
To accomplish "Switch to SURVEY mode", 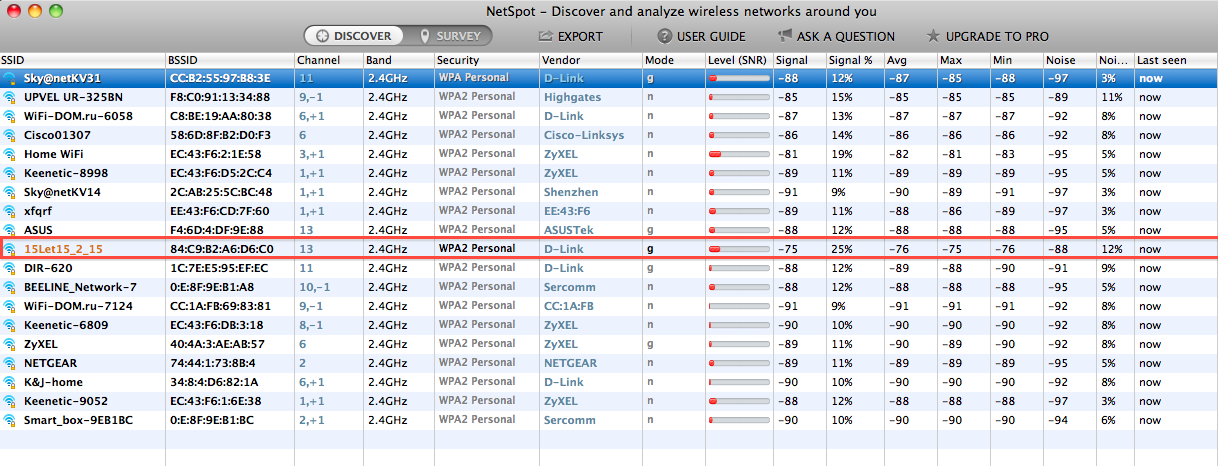I will (449, 36).
